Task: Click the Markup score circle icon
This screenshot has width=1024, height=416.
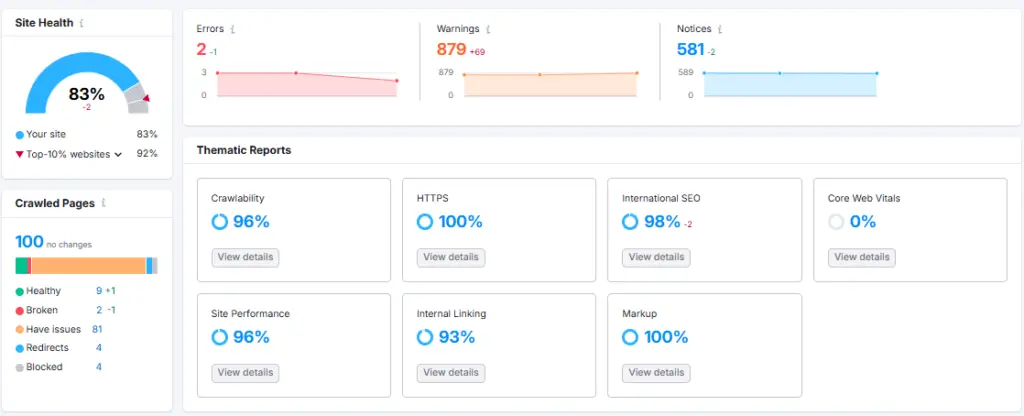Action: click(630, 337)
